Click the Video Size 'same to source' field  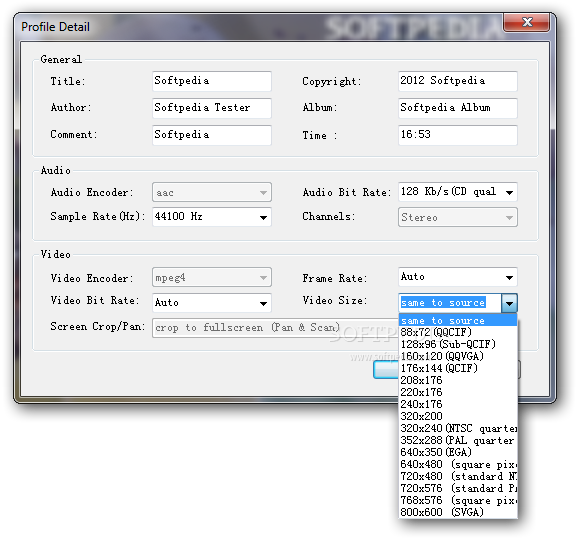(x=450, y=303)
